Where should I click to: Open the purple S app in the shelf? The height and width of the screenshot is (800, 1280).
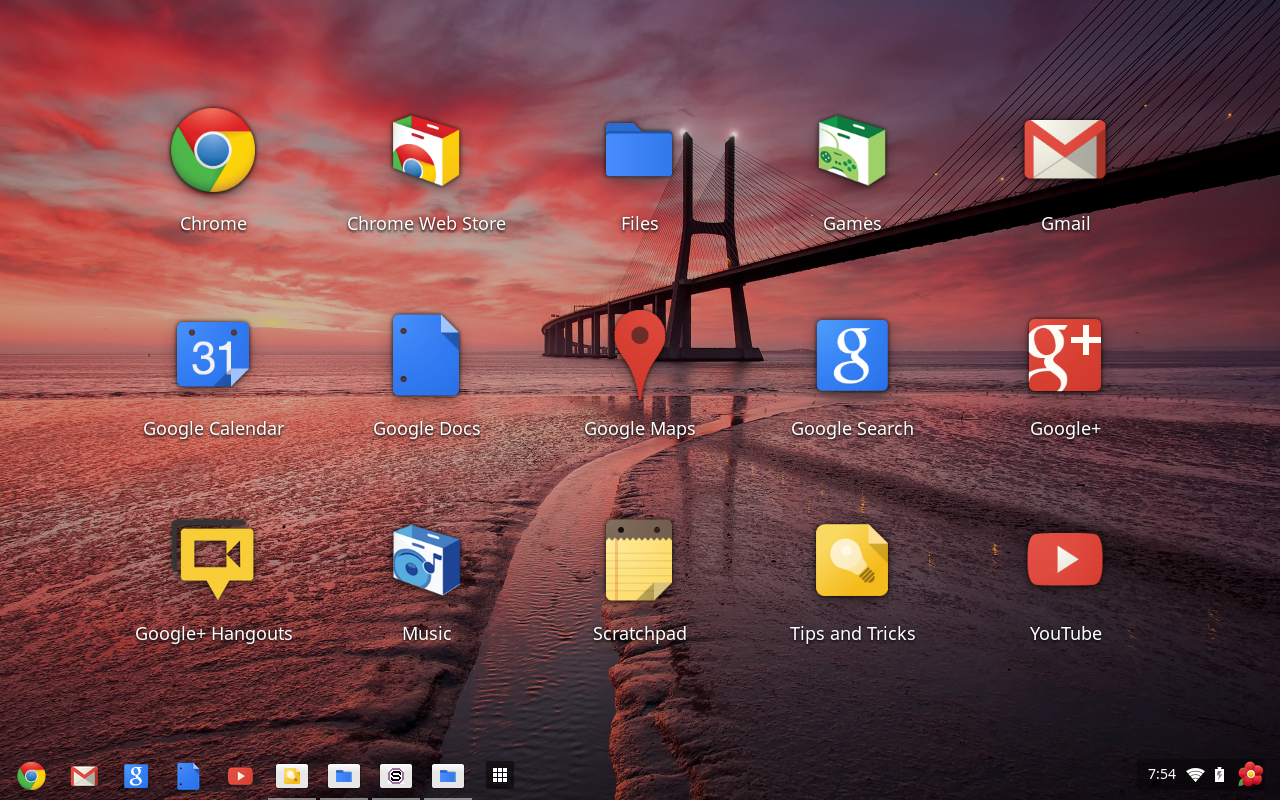point(396,775)
